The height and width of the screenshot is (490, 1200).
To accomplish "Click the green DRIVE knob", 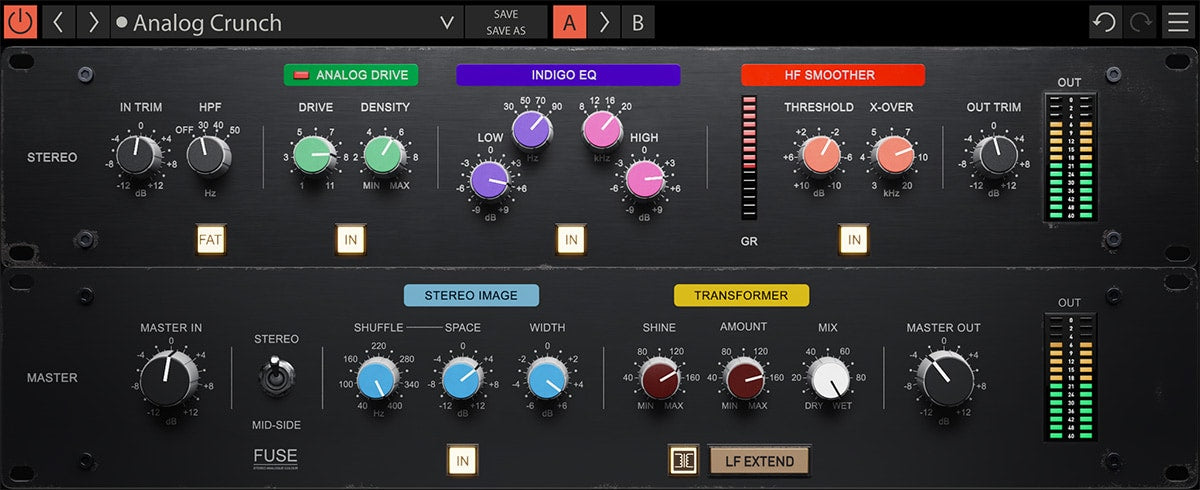I will (316, 157).
